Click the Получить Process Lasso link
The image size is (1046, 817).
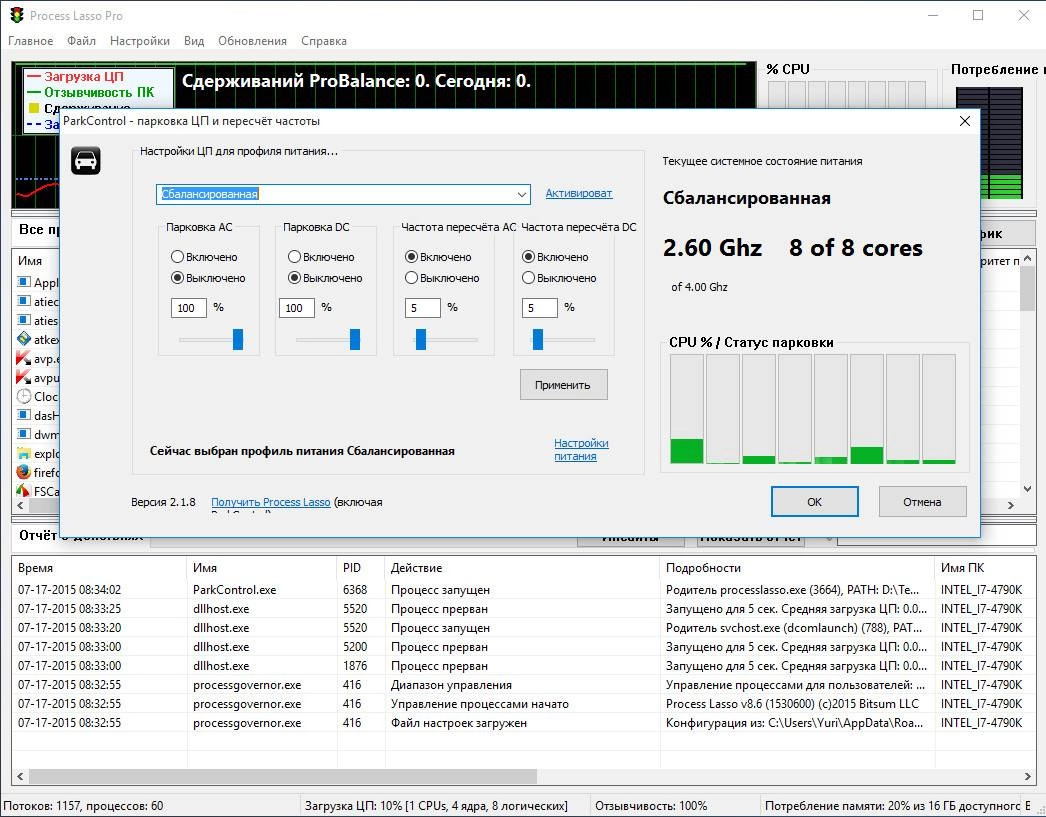coord(270,502)
